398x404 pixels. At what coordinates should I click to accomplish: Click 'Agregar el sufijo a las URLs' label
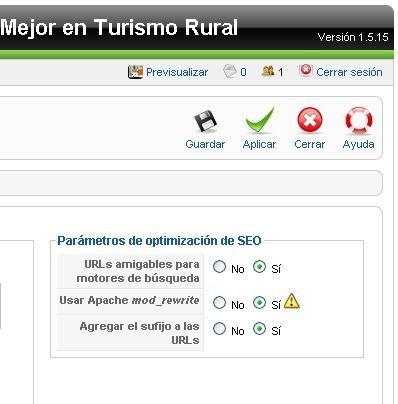(139, 333)
